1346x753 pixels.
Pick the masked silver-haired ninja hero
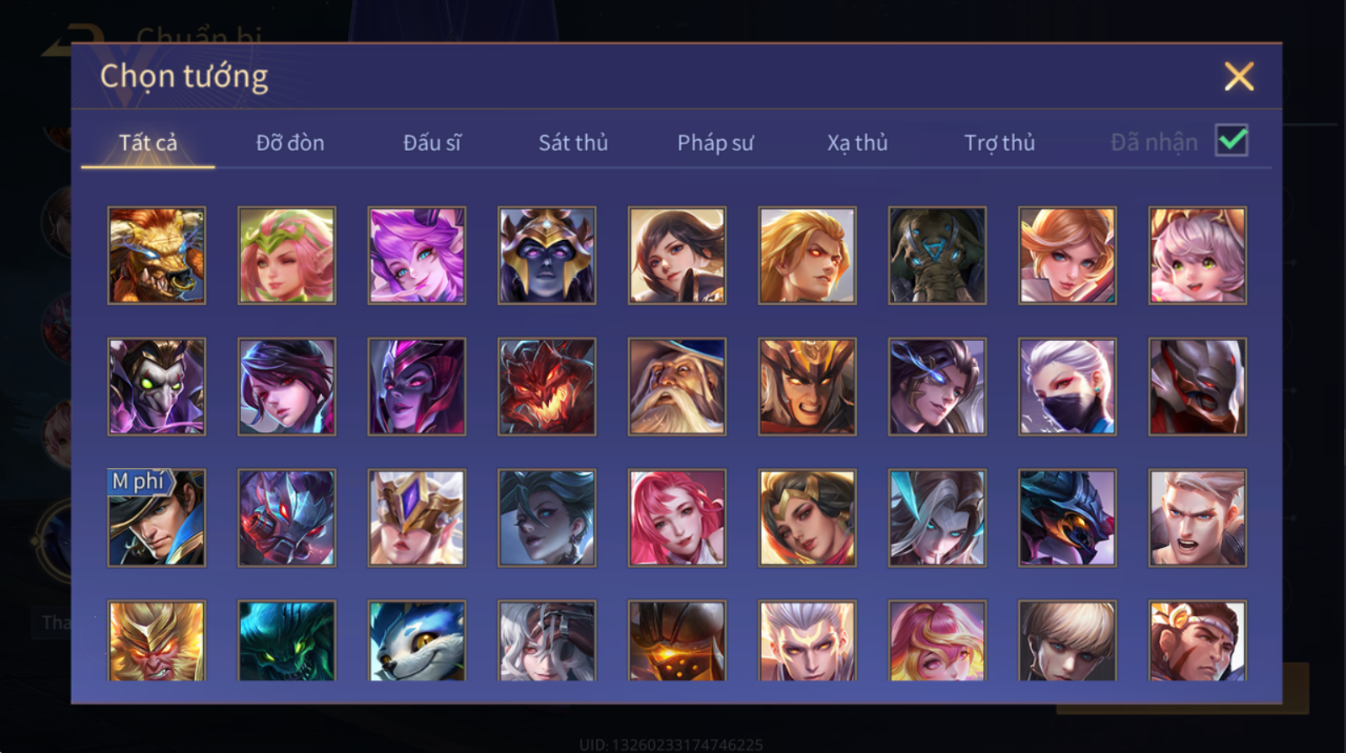1067,386
